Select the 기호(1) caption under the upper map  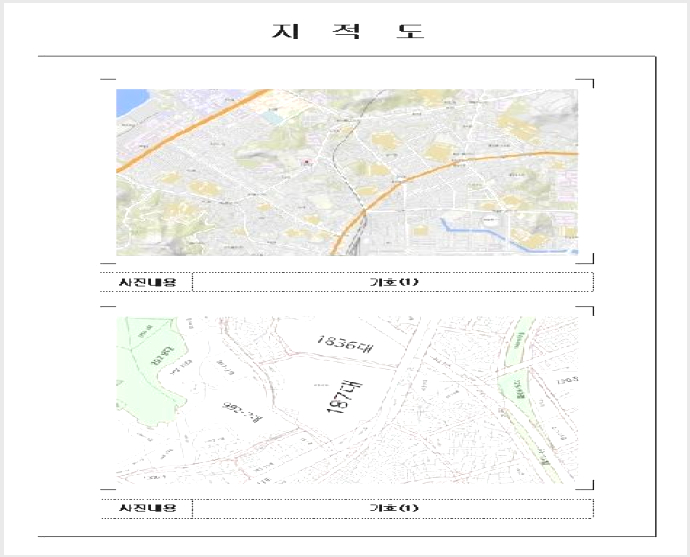393,282
